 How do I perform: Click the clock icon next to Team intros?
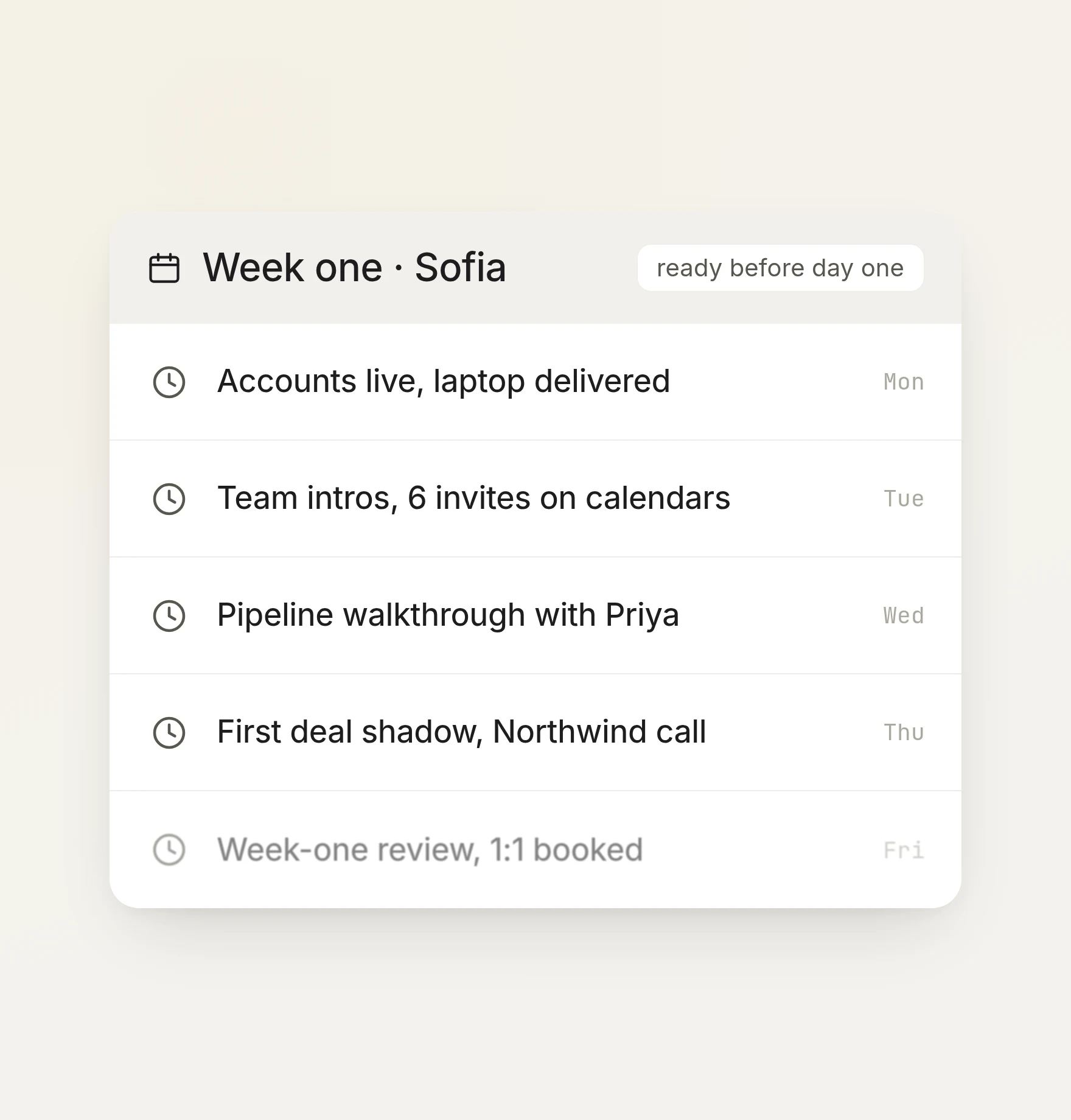[x=169, y=499]
